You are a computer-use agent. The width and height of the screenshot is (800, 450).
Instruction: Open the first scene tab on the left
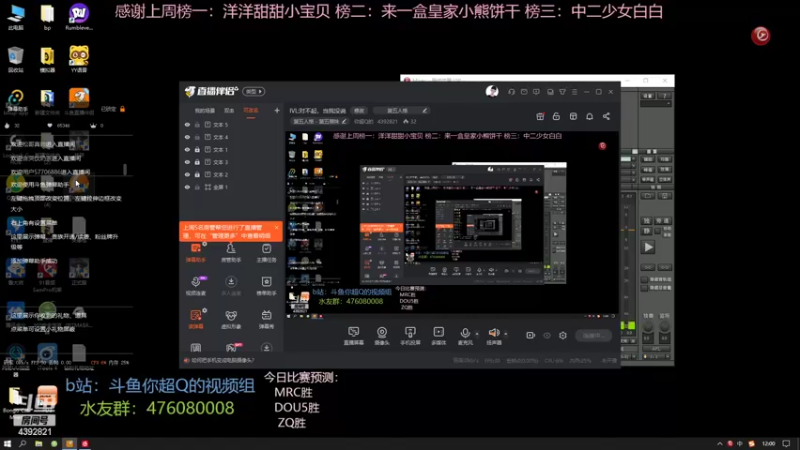click(205, 111)
